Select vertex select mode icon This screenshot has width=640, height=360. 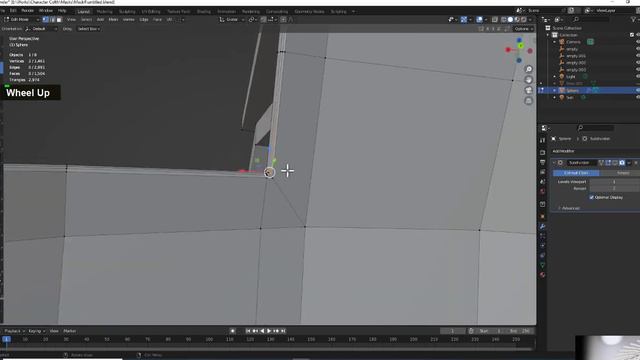45,20
